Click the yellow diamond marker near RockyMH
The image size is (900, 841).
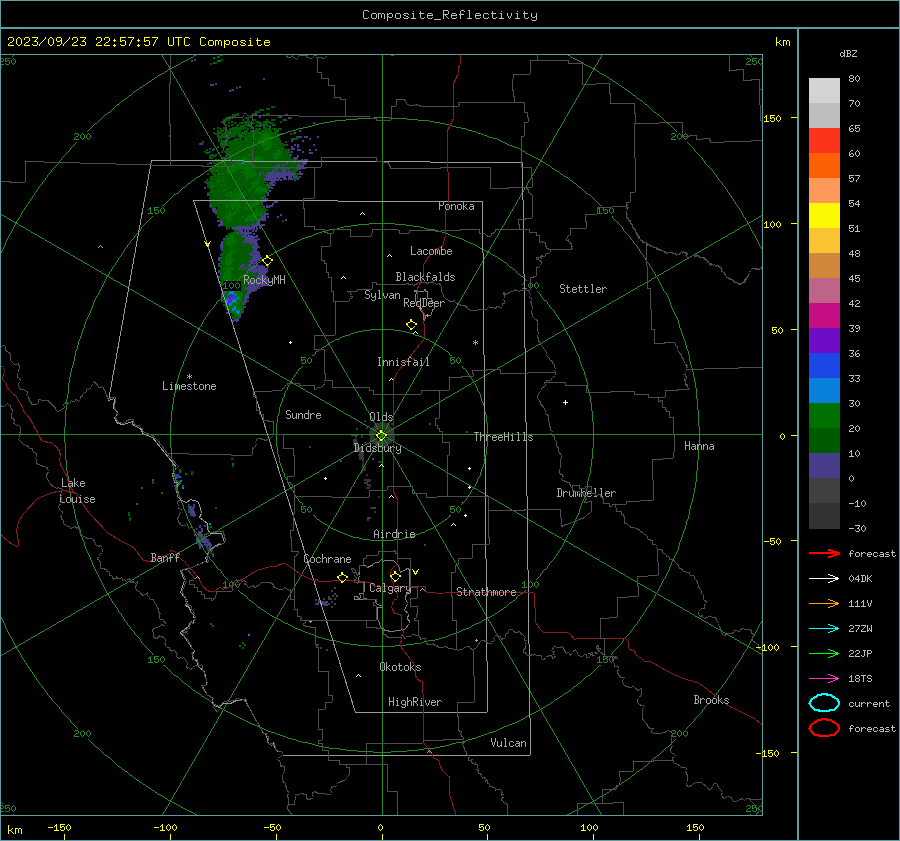click(267, 261)
